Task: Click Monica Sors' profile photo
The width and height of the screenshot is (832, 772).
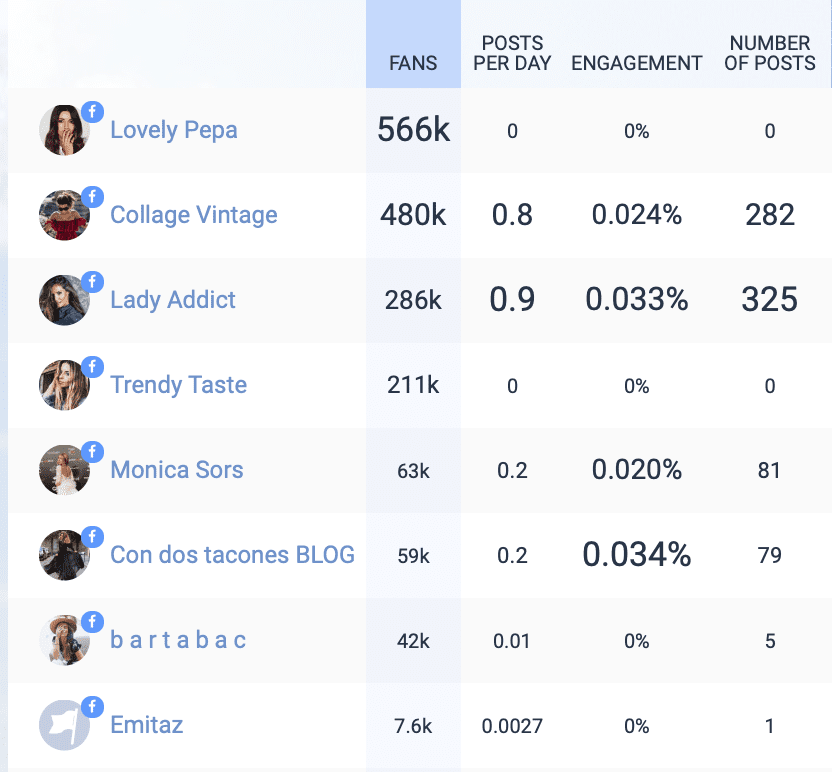Action: (63, 471)
